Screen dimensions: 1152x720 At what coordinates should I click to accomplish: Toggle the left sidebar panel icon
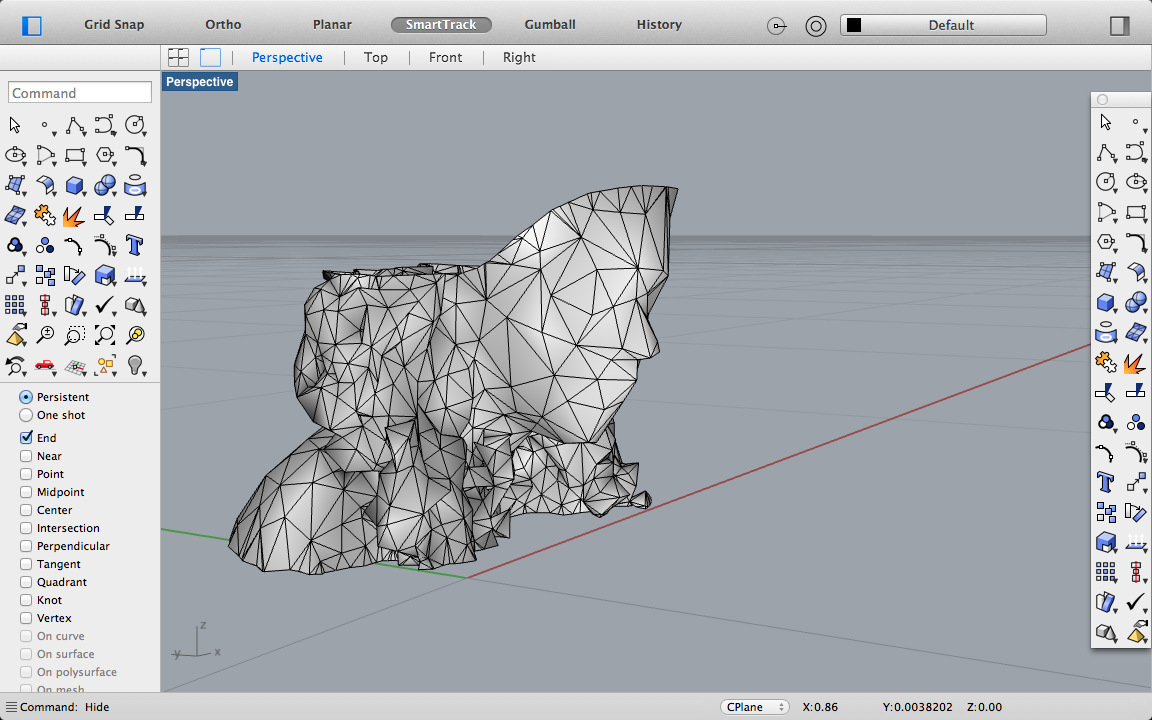pos(32,25)
